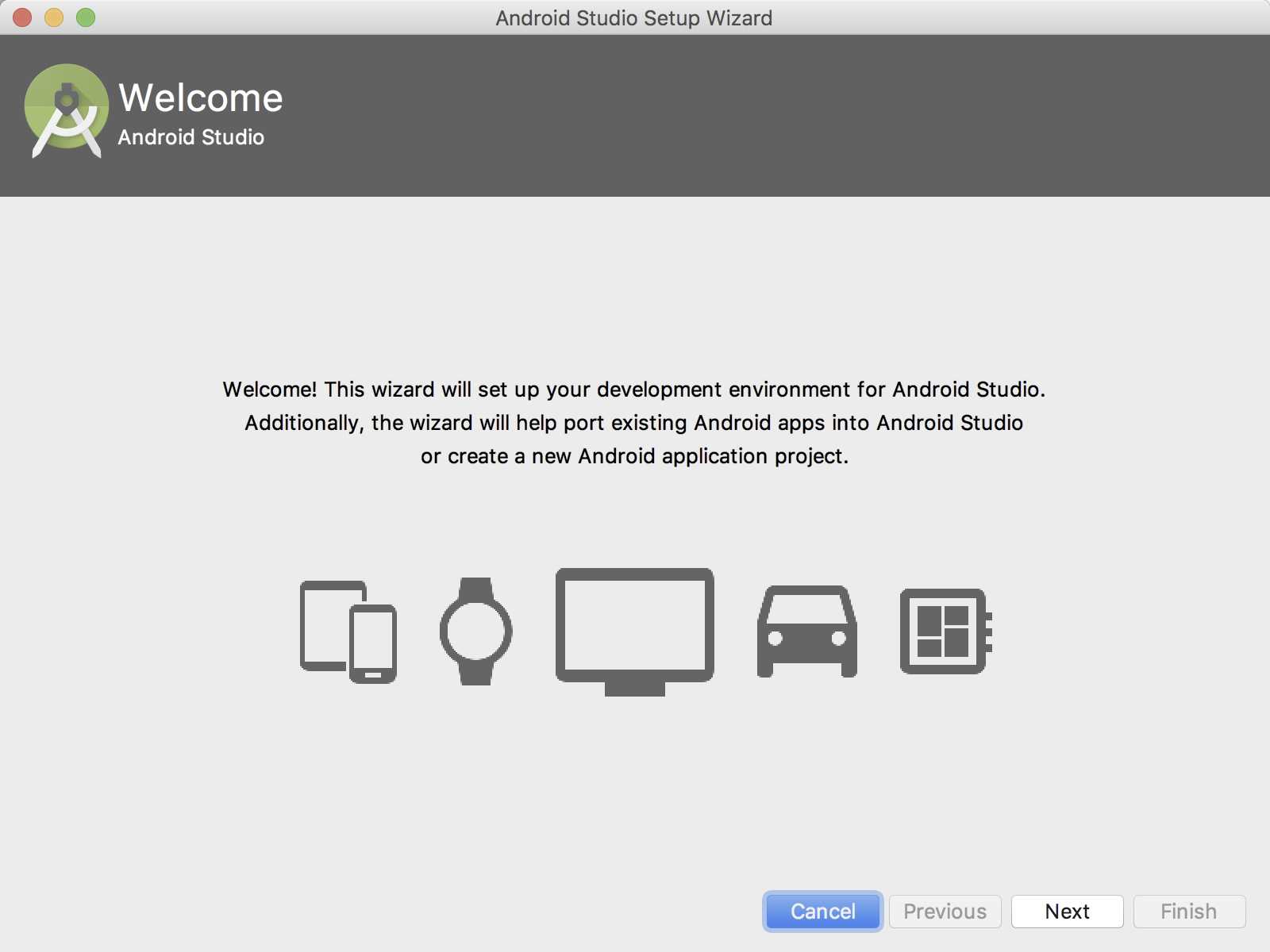Viewport: 1270px width, 952px height.
Task: Click the green zoom window button
Action: pos(86,17)
